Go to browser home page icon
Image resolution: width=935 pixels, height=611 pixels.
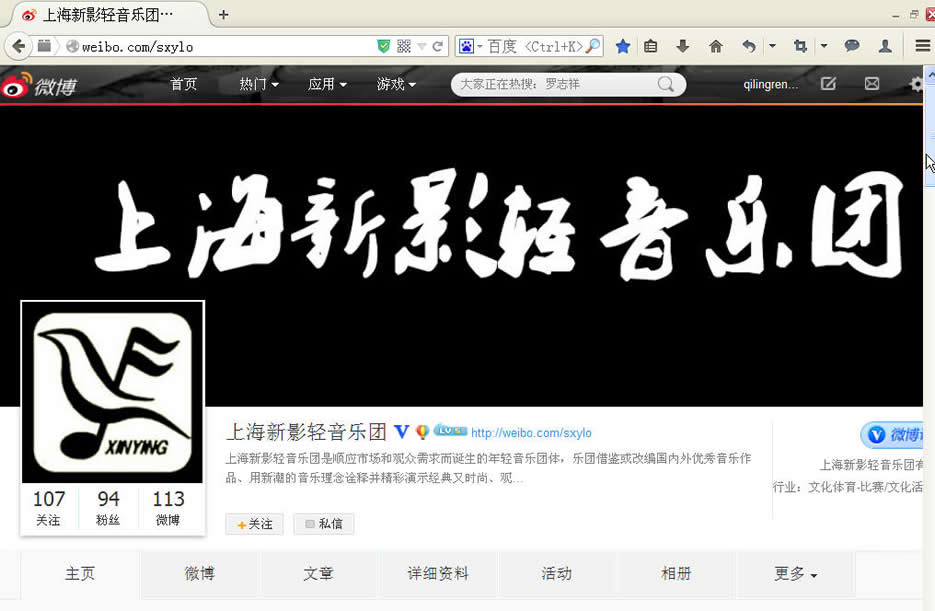pyautogui.click(x=716, y=46)
